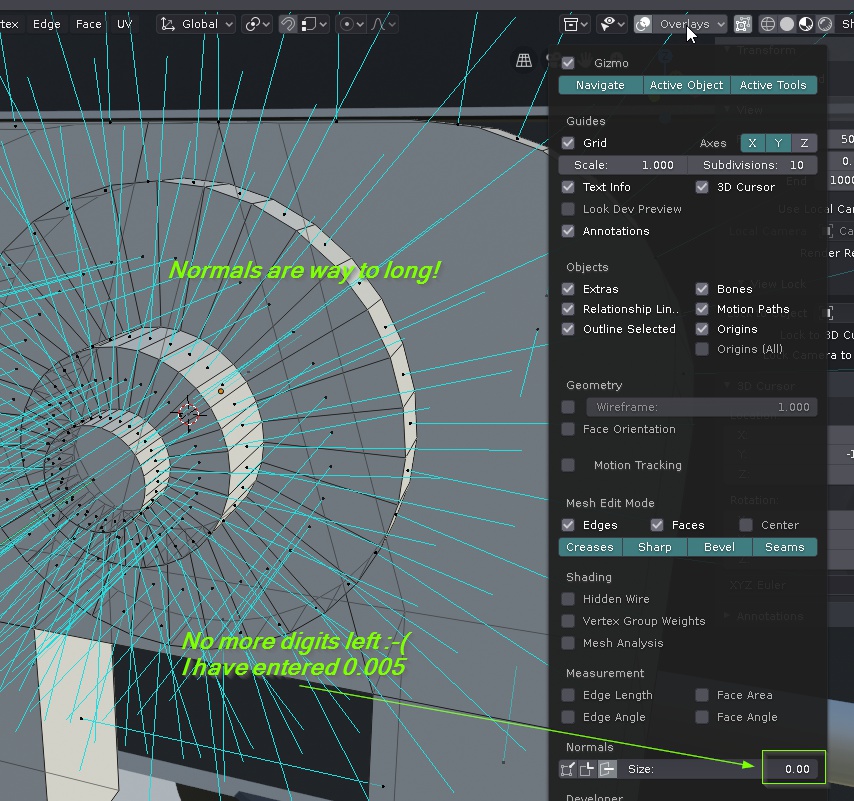The height and width of the screenshot is (801, 854).
Task: Uncheck the Grid checkbox
Action: tap(568, 143)
